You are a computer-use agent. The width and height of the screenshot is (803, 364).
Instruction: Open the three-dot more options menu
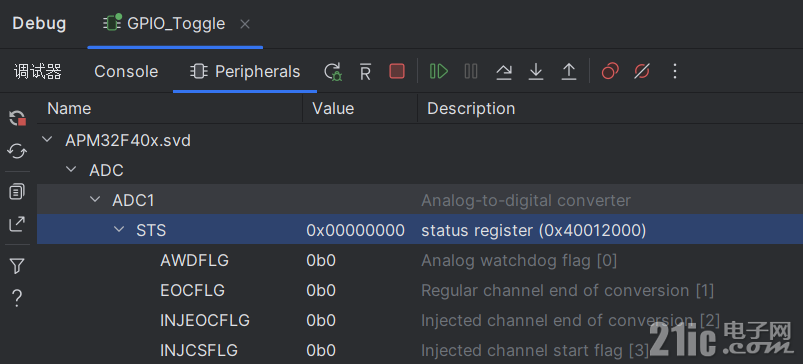pyautogui.click(x=675, y=71)
